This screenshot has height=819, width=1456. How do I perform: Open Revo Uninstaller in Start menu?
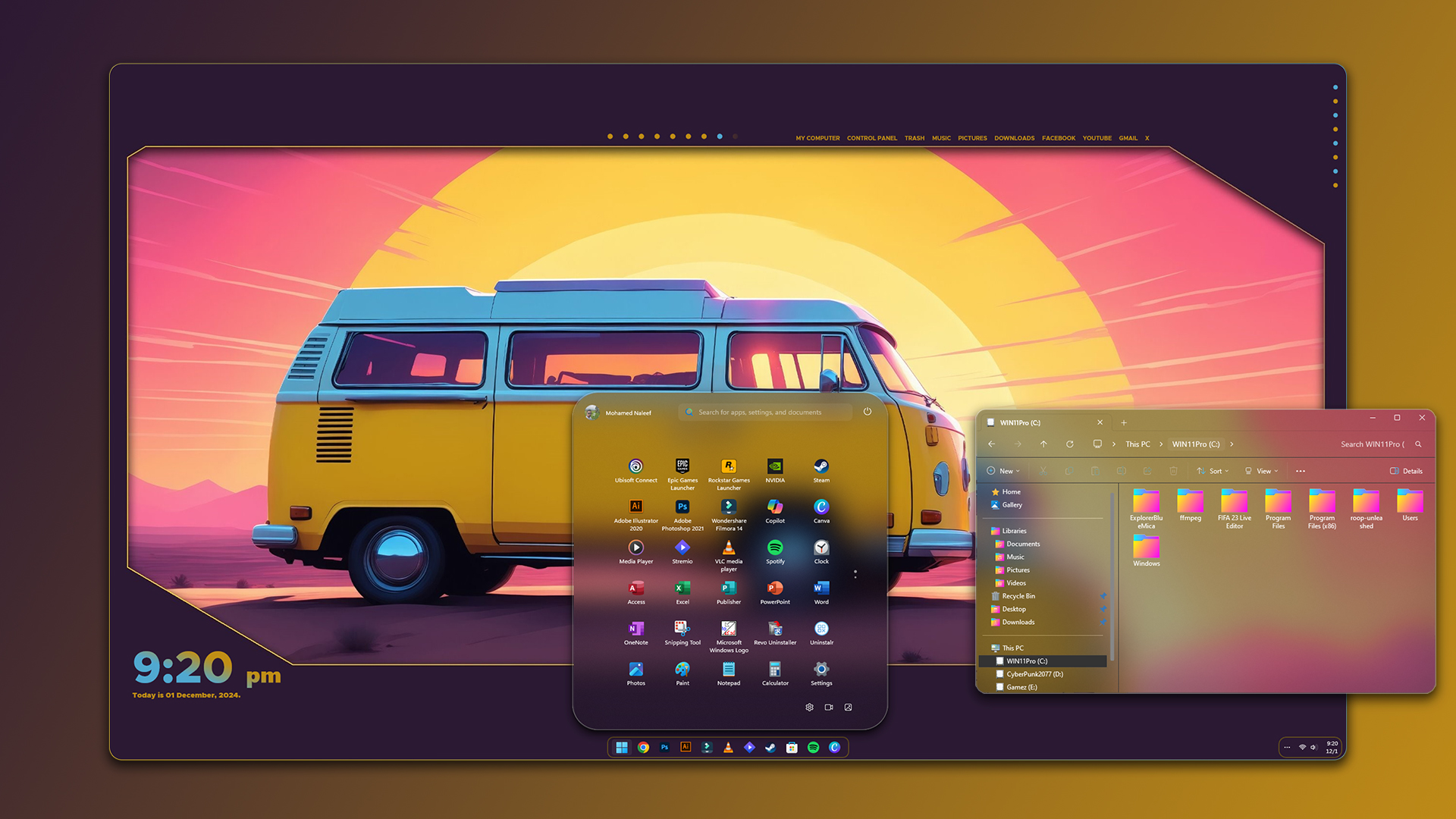(775, 633)
